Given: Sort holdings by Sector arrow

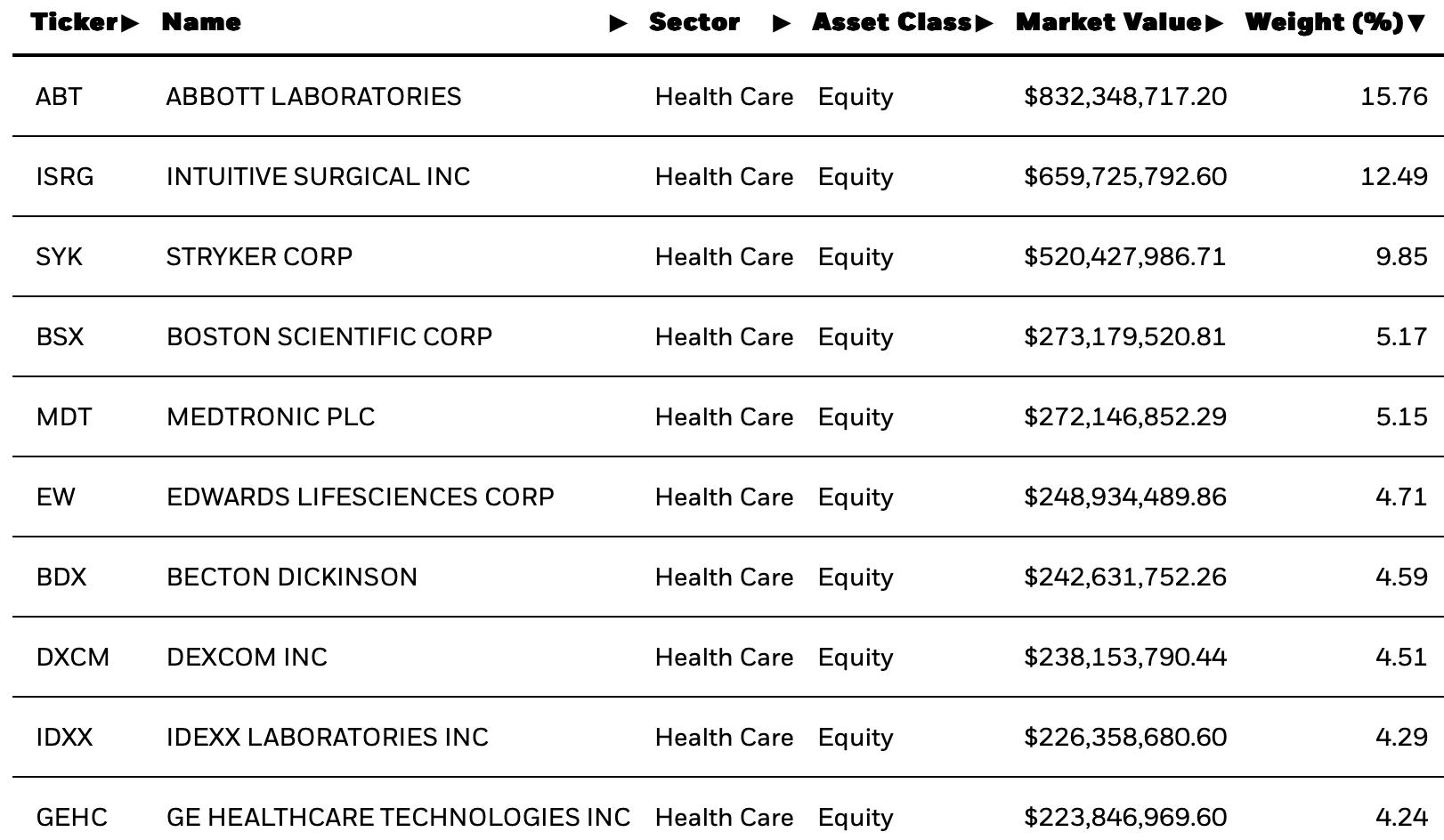Looking at the screenshot, I should tap(782, 23).
